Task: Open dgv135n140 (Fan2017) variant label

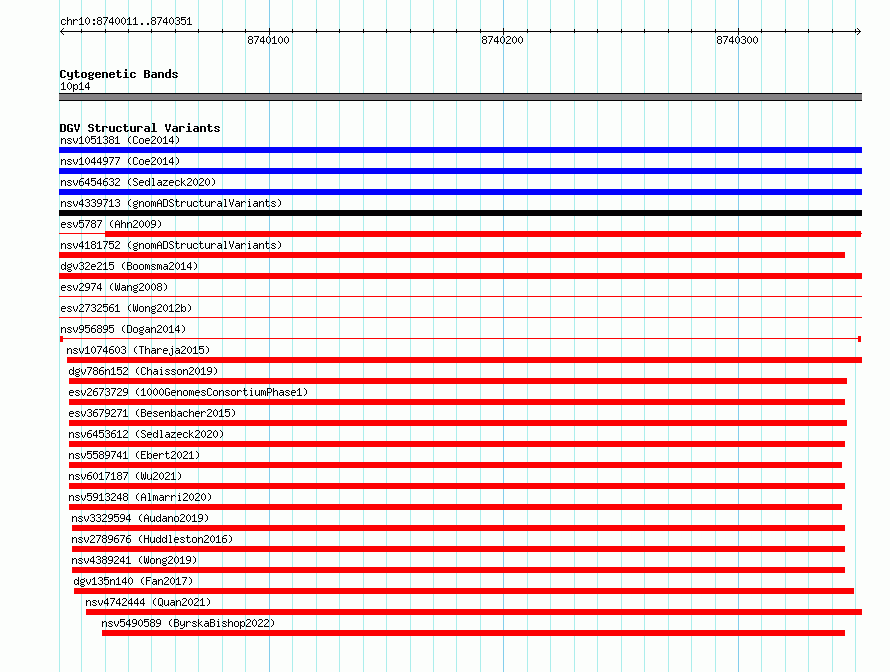Action: click(x=133, y=581)
